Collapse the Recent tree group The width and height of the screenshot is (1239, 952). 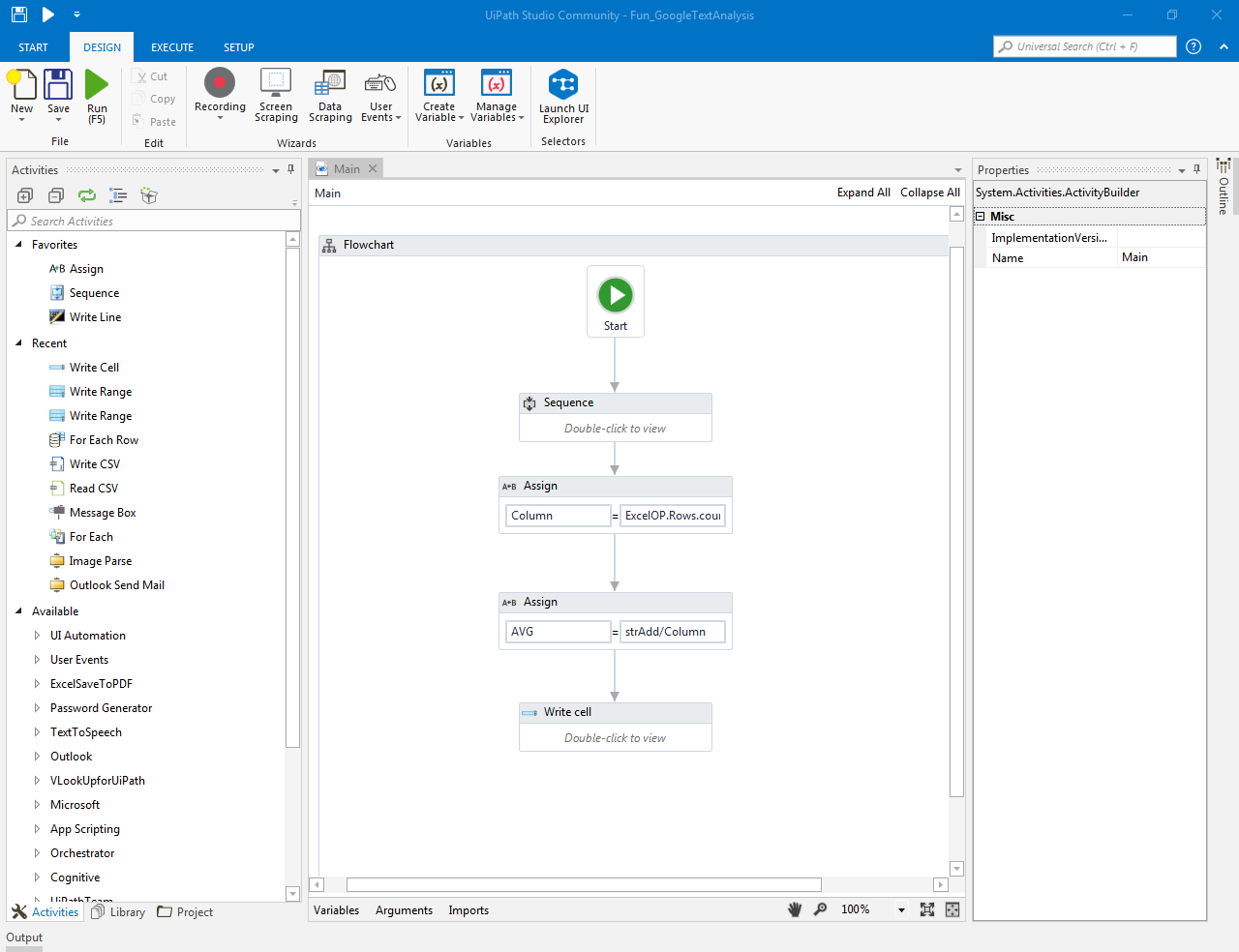[x=18, y=343]
